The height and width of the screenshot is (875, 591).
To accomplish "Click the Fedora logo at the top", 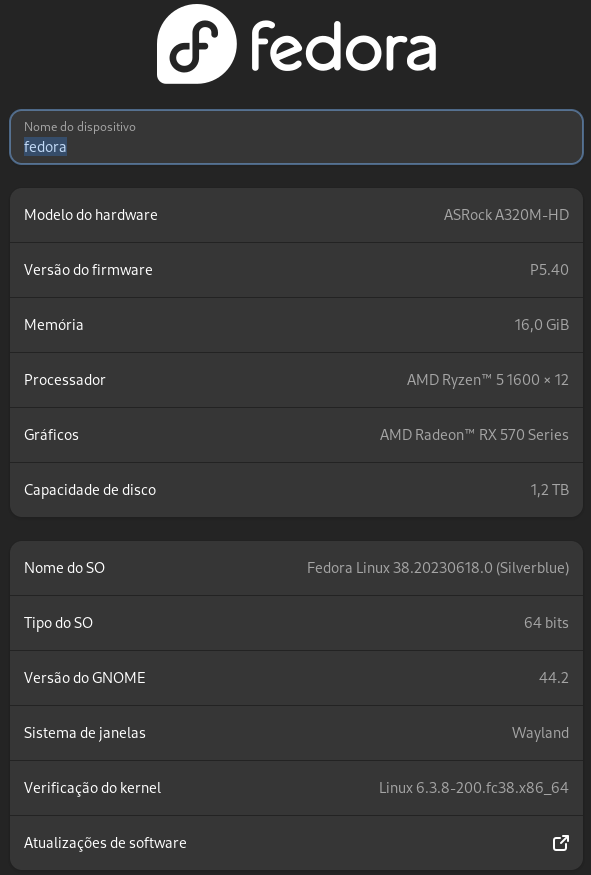I will click(296, 44).
